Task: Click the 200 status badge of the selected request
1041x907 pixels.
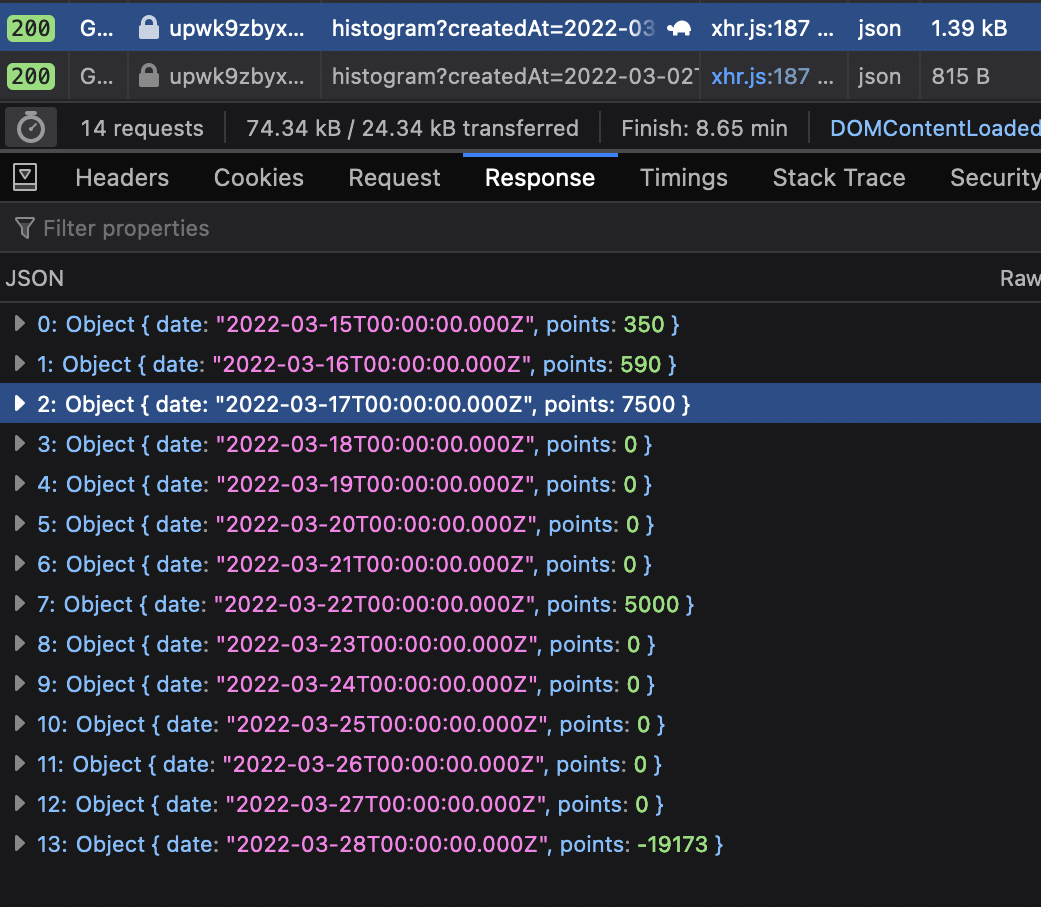Action: tap(31, 28)
